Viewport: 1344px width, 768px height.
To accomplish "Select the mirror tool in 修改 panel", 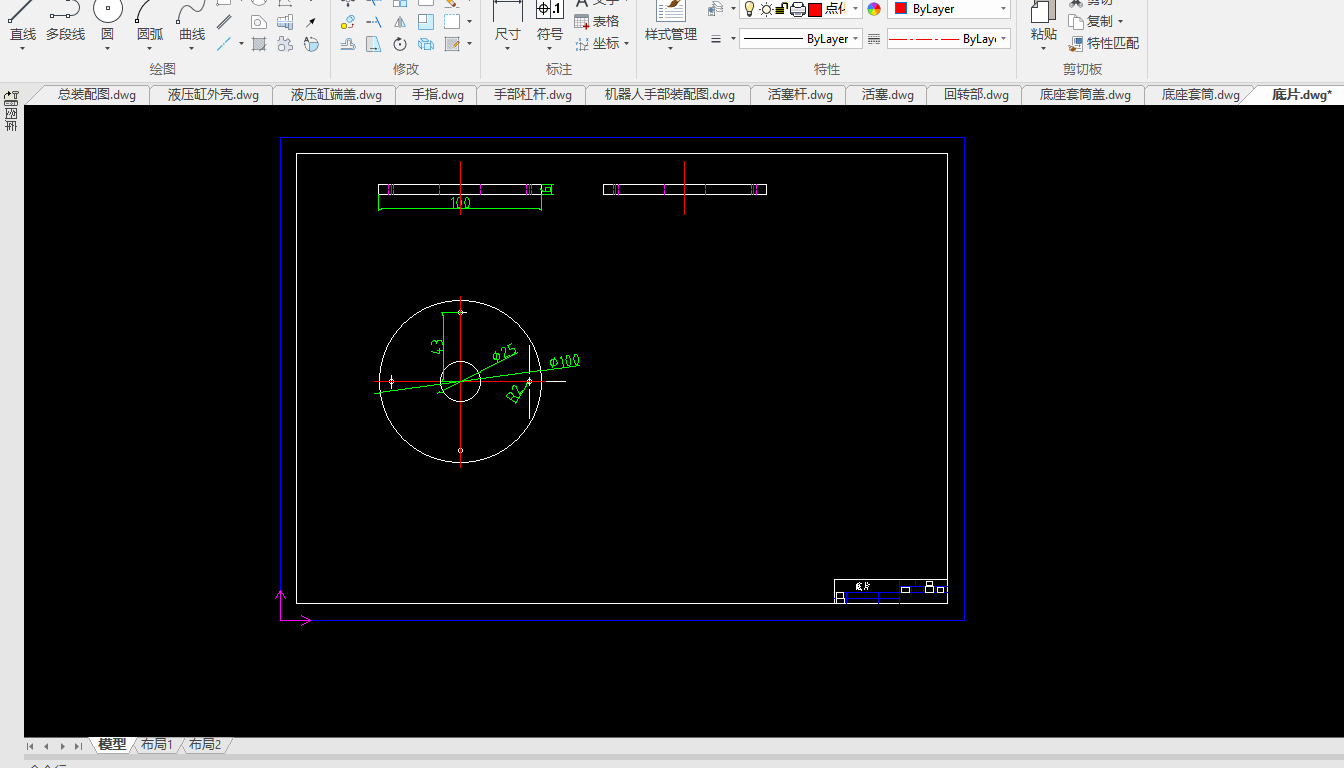I will pyautogui.click(x=400, y=22).
